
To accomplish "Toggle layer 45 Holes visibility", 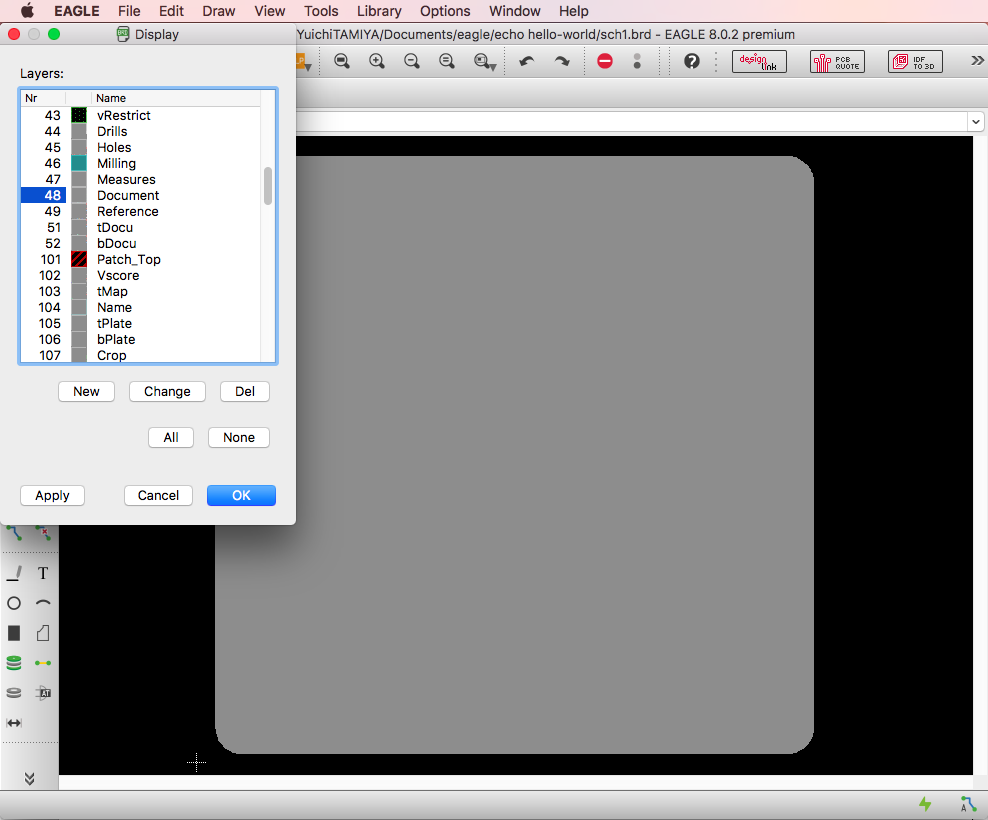I will [x=43, y=147].
